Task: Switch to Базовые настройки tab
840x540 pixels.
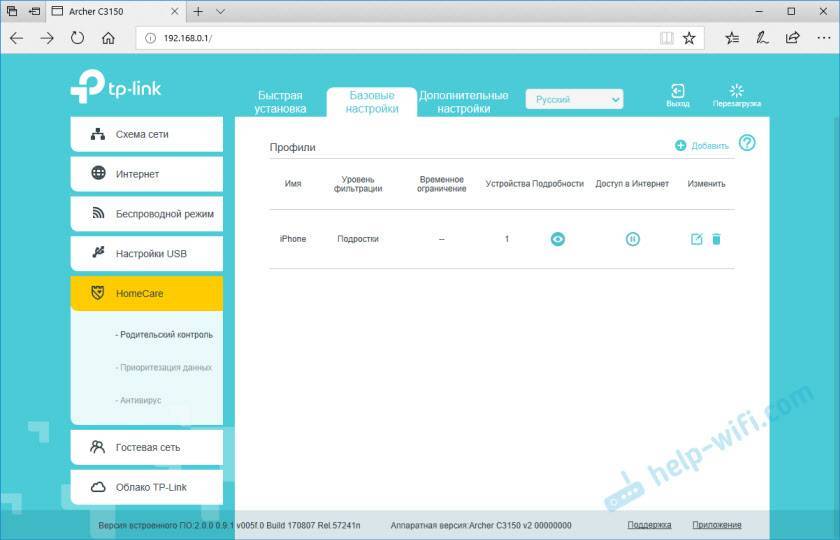Action: pos(372,102)
